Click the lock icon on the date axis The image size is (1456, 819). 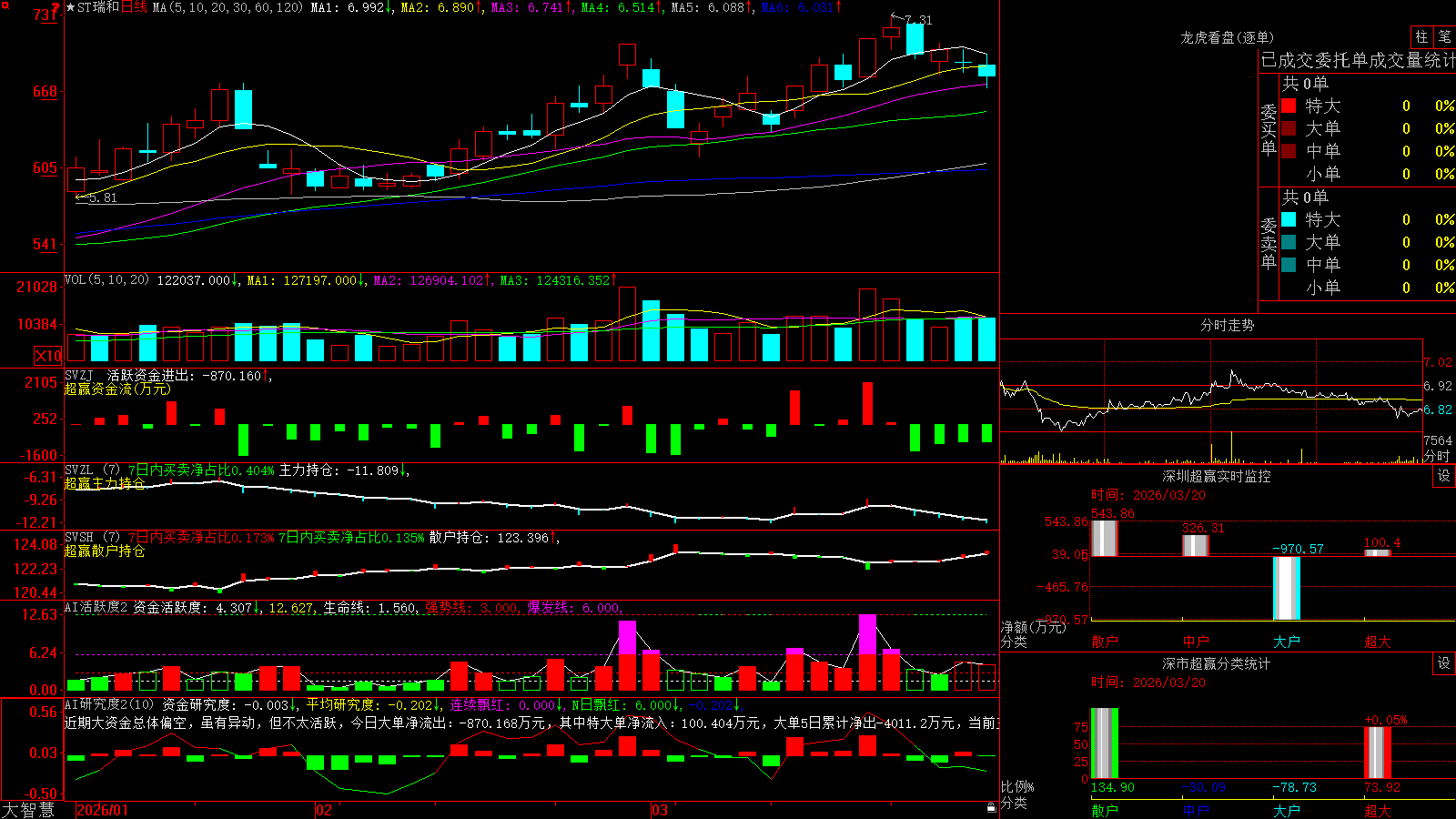click(991, 808)
